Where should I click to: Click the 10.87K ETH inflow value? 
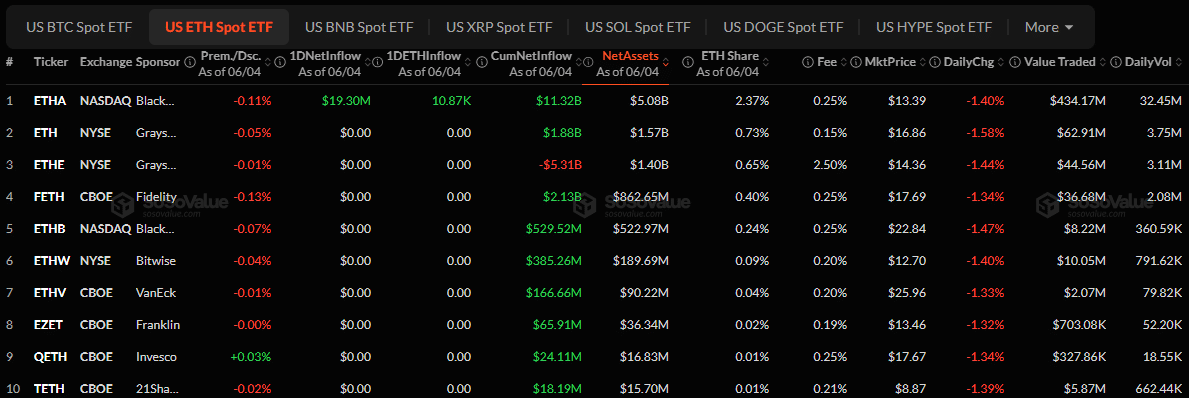(x=450, y=100)
